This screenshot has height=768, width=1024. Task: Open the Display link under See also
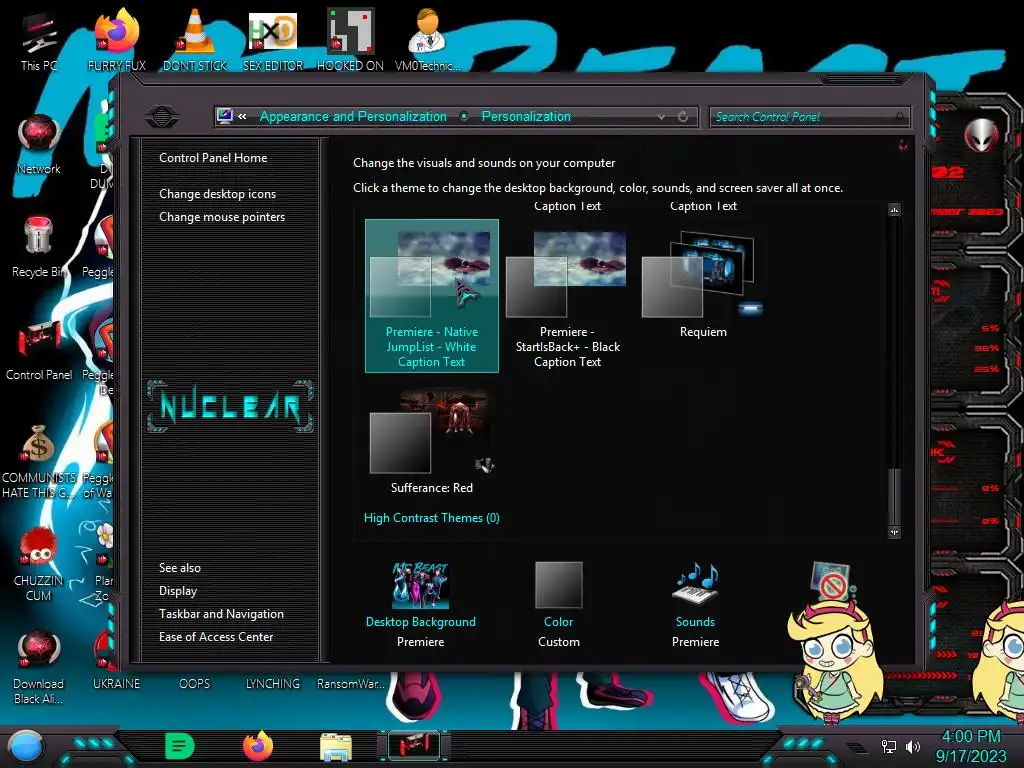[178, 591]
